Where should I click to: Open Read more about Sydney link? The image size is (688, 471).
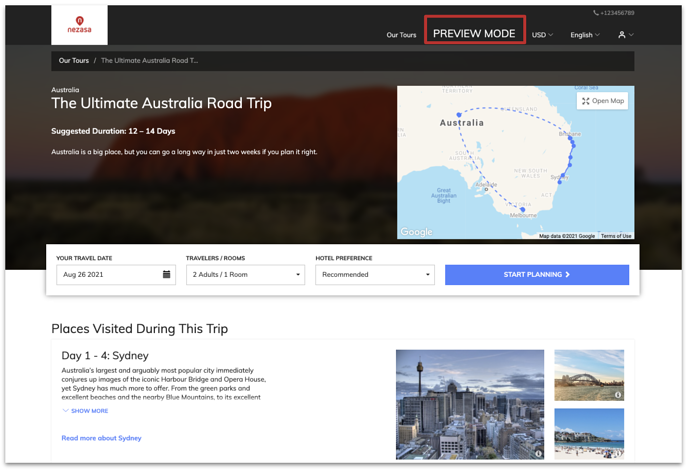101,438
